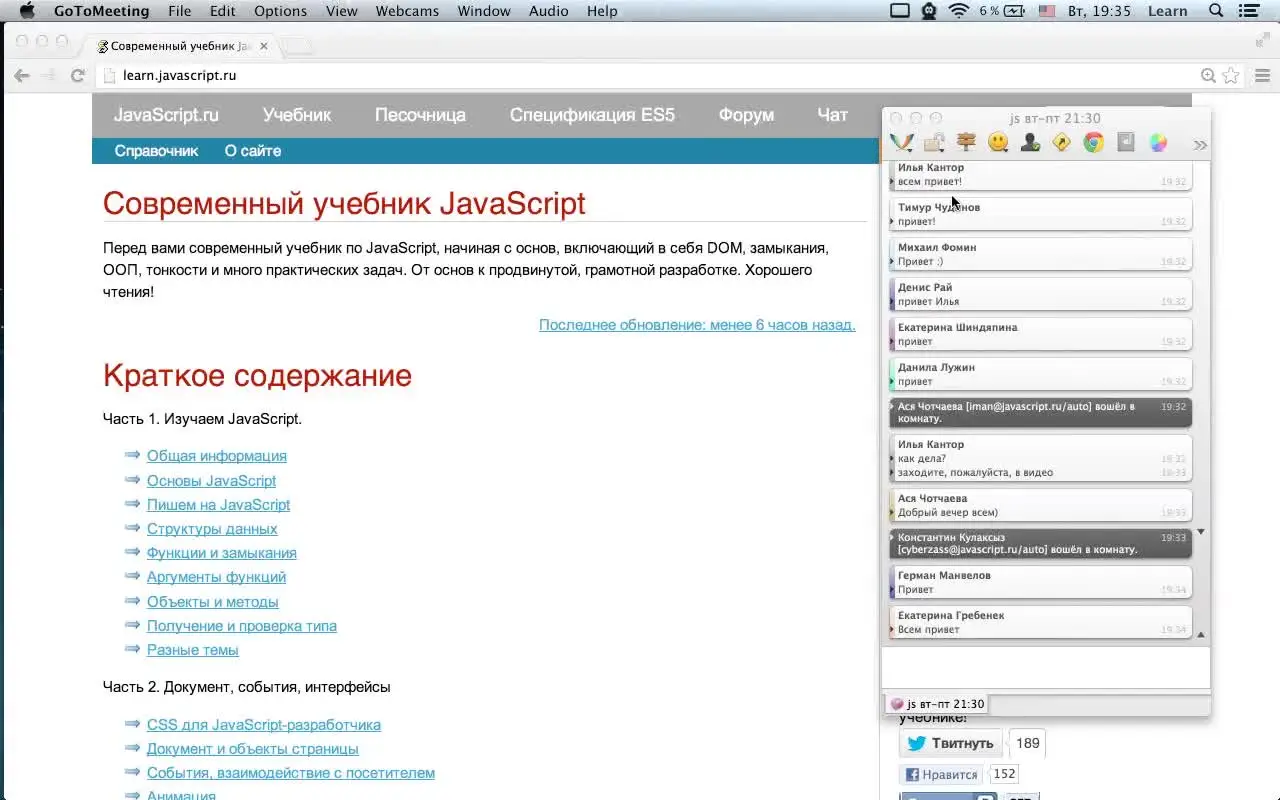Screen dimensions: 1280x800
Task: Open the Help menu
Action: click(x=602, y=11)
